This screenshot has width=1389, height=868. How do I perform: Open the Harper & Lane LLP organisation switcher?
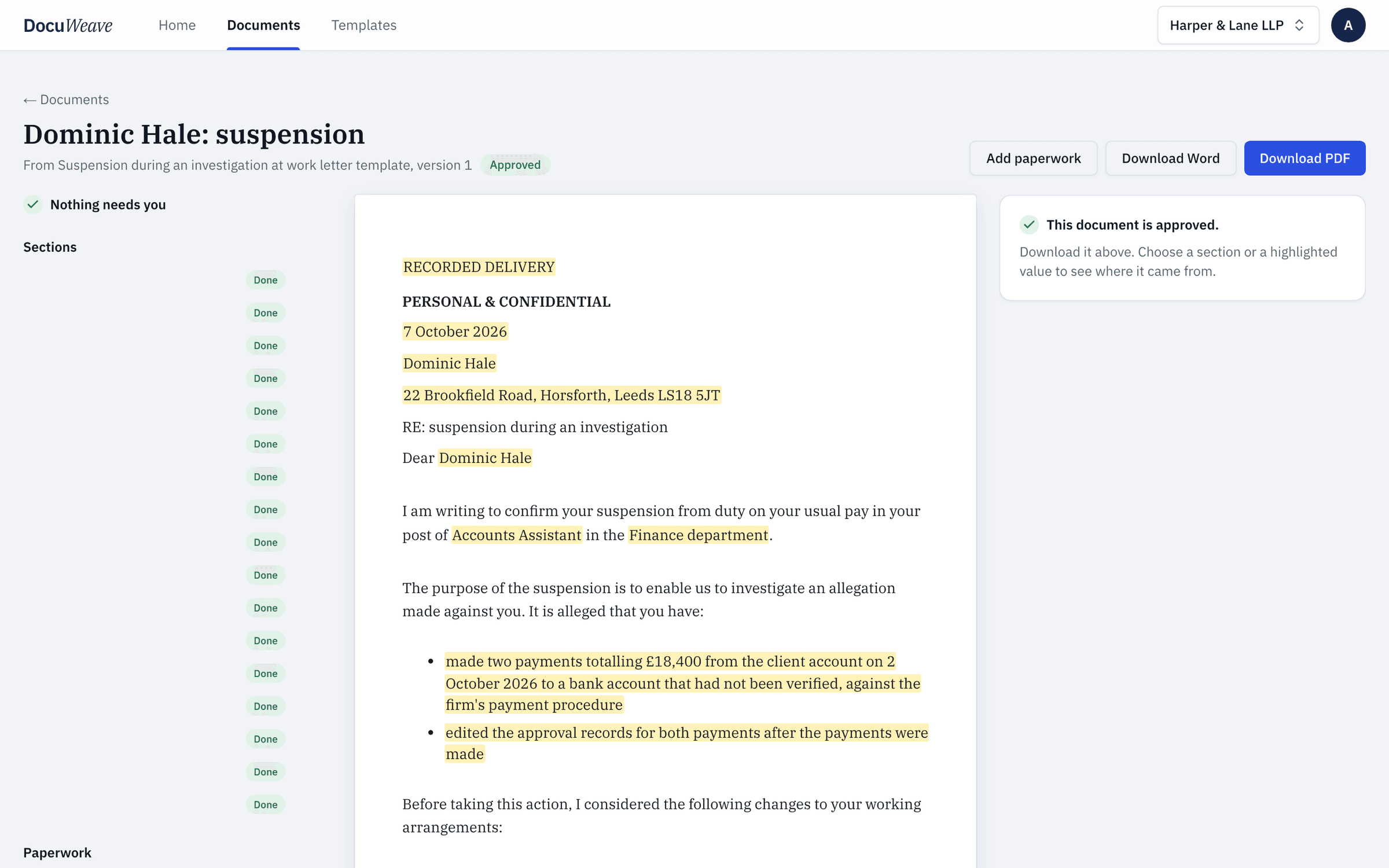[1238, 25]
